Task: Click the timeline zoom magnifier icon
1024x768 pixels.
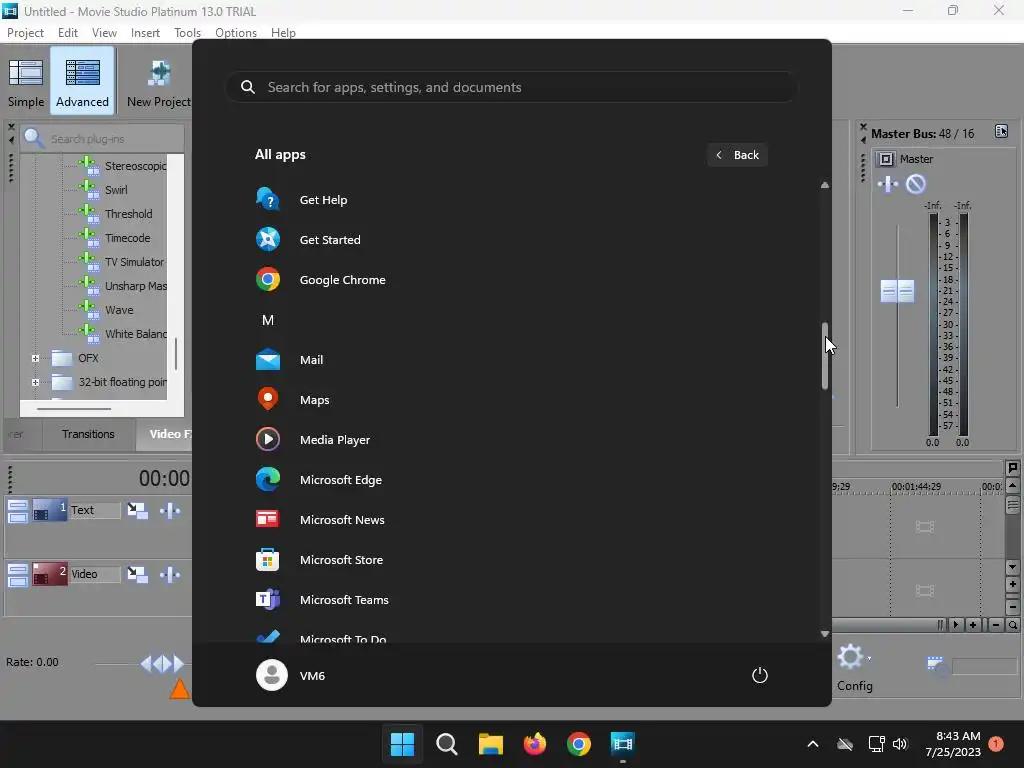Action: (x=1012, y=625)
